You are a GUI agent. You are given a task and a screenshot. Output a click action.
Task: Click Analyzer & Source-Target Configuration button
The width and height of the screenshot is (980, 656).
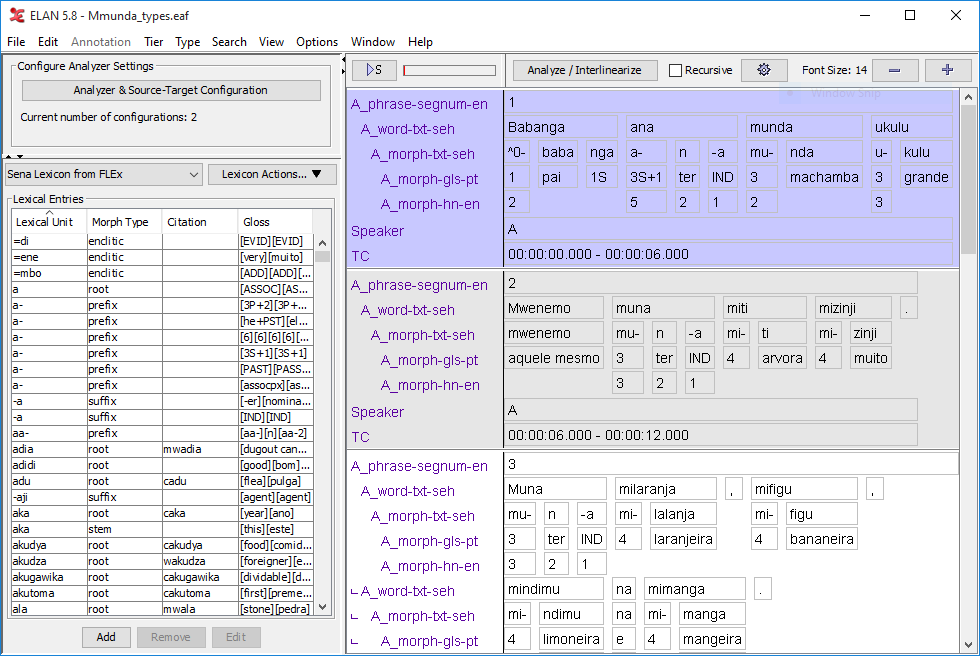pyautogui.click(x=171, y=90)
